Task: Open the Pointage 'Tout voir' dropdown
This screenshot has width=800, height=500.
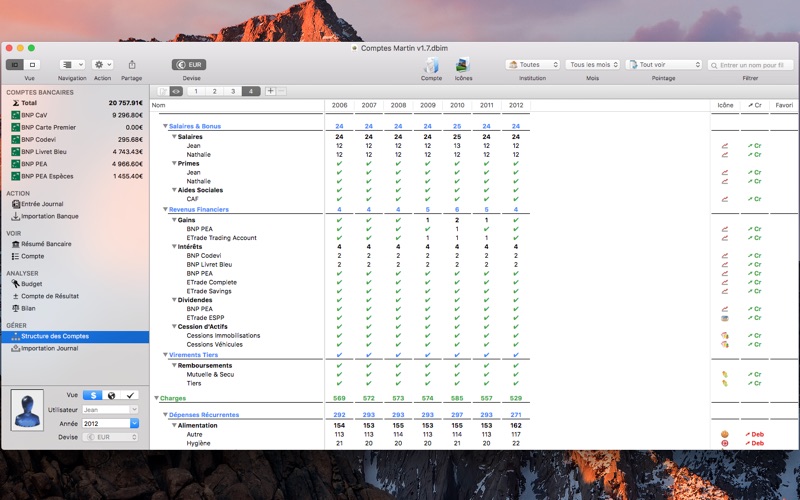Action: tap(664, 65)
